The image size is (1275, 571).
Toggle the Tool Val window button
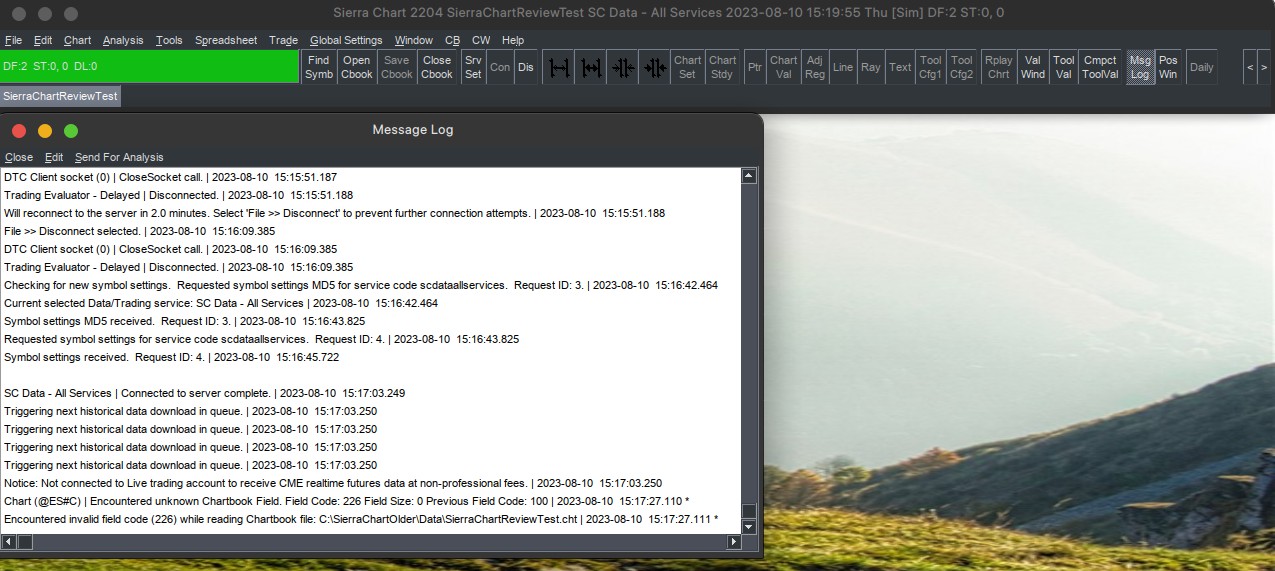pos(1064,67)
